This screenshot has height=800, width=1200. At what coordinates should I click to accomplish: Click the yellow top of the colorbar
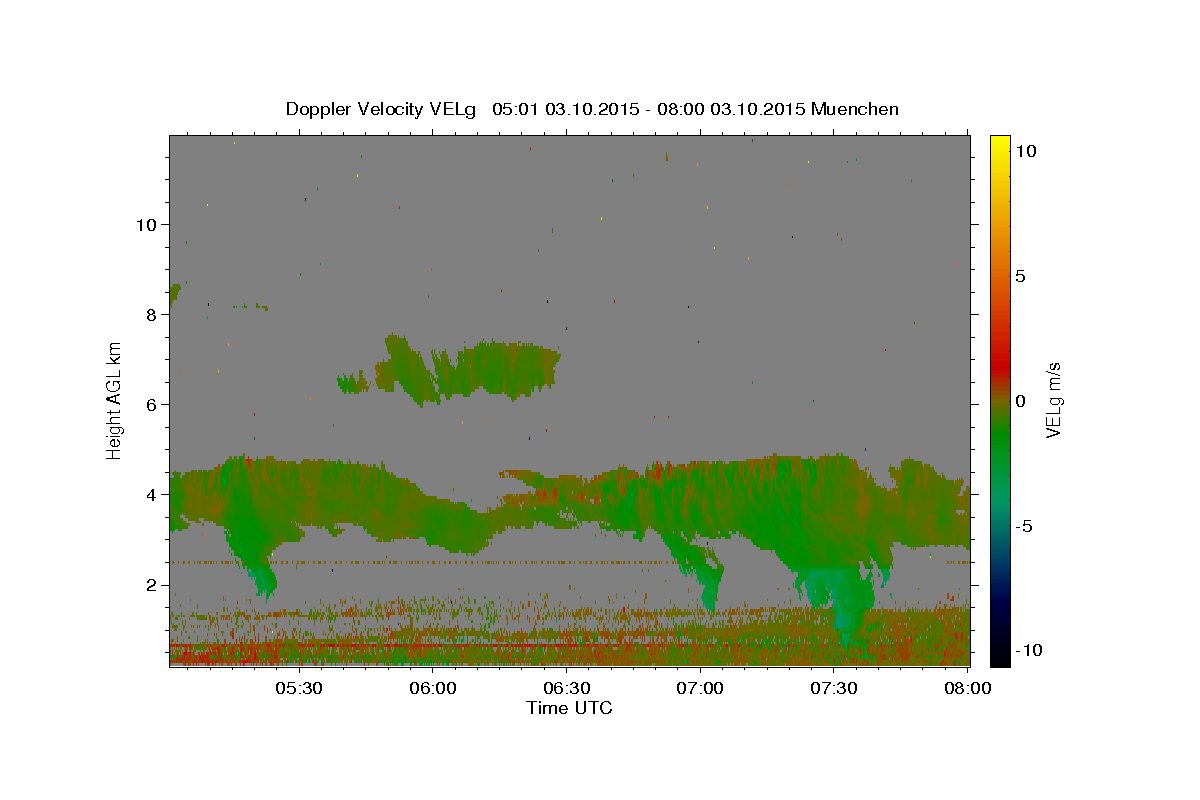coord(1000,145)
